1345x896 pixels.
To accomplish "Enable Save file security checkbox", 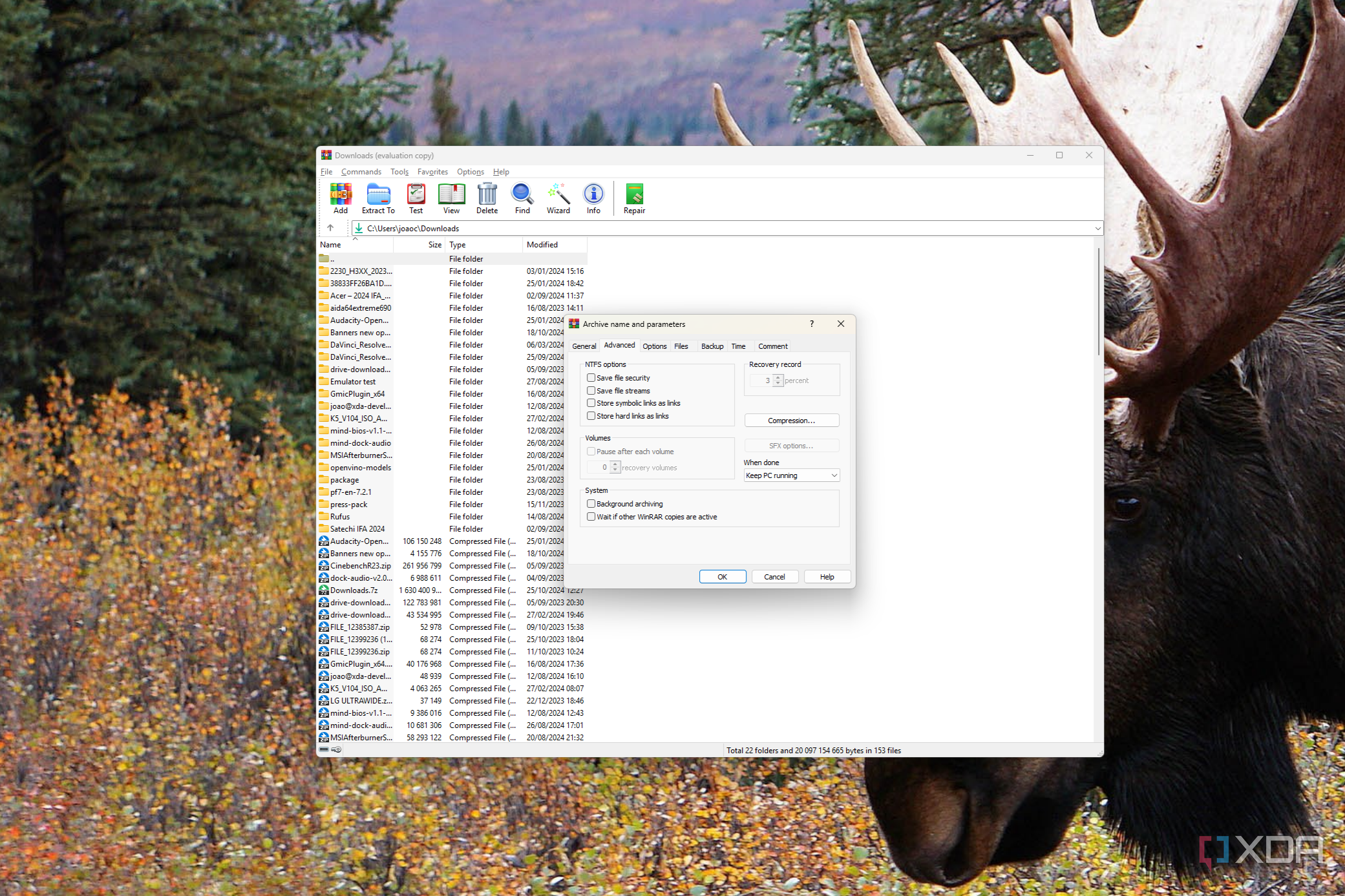I will tap(591, 378).
